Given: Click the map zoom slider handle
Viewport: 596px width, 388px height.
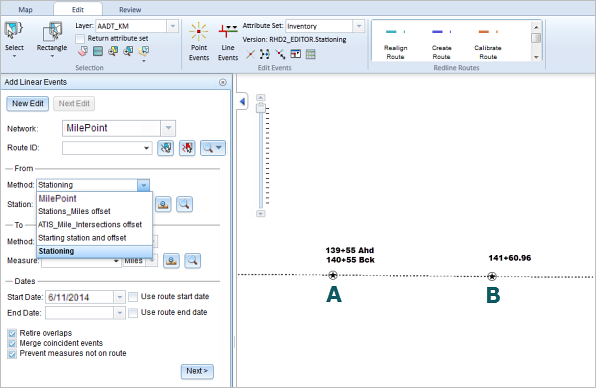Looking at the screenshot, I should (261, 108).
